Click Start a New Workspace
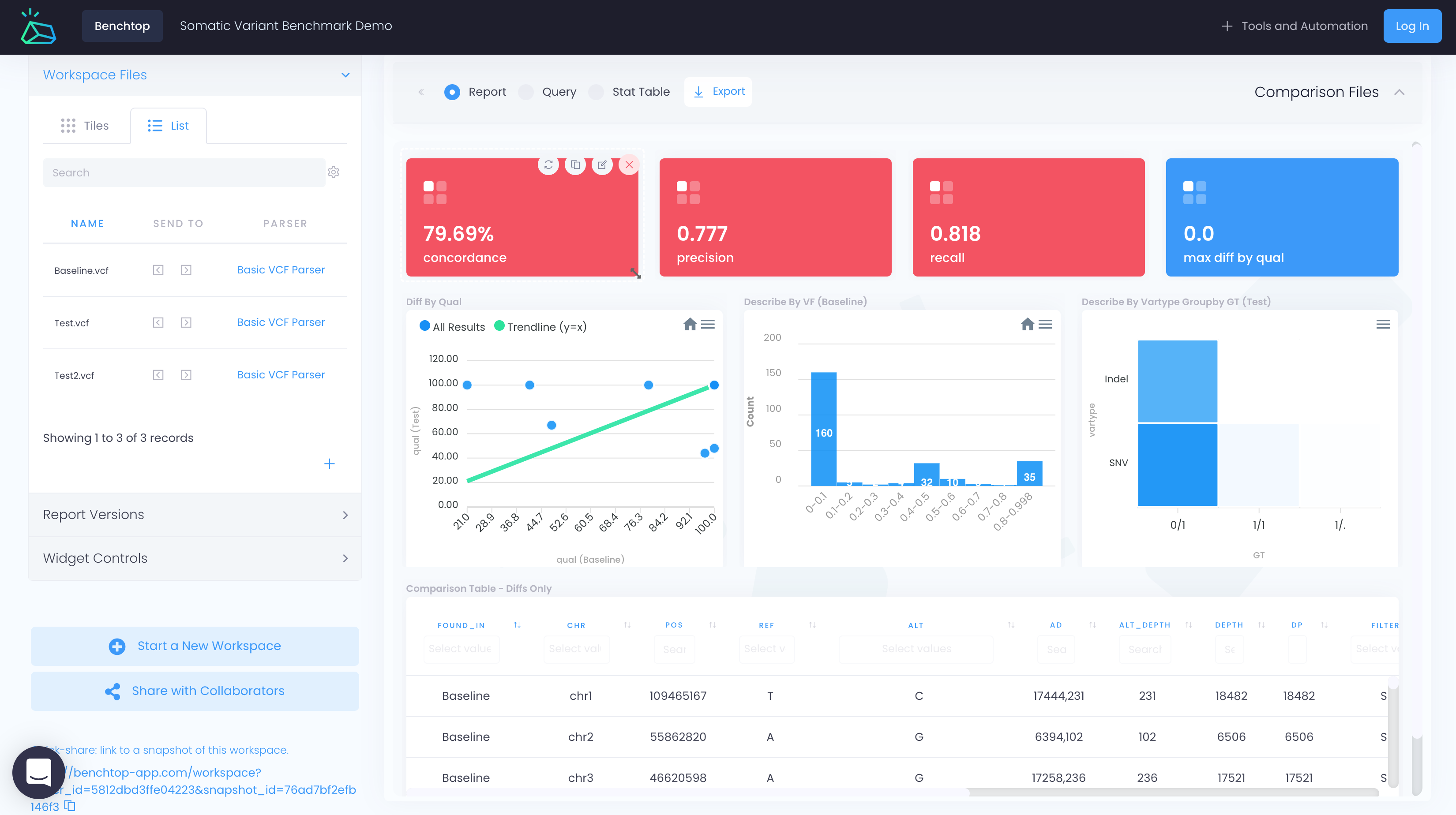Viewport: 1456px width, 815px height. pos(195,646)
